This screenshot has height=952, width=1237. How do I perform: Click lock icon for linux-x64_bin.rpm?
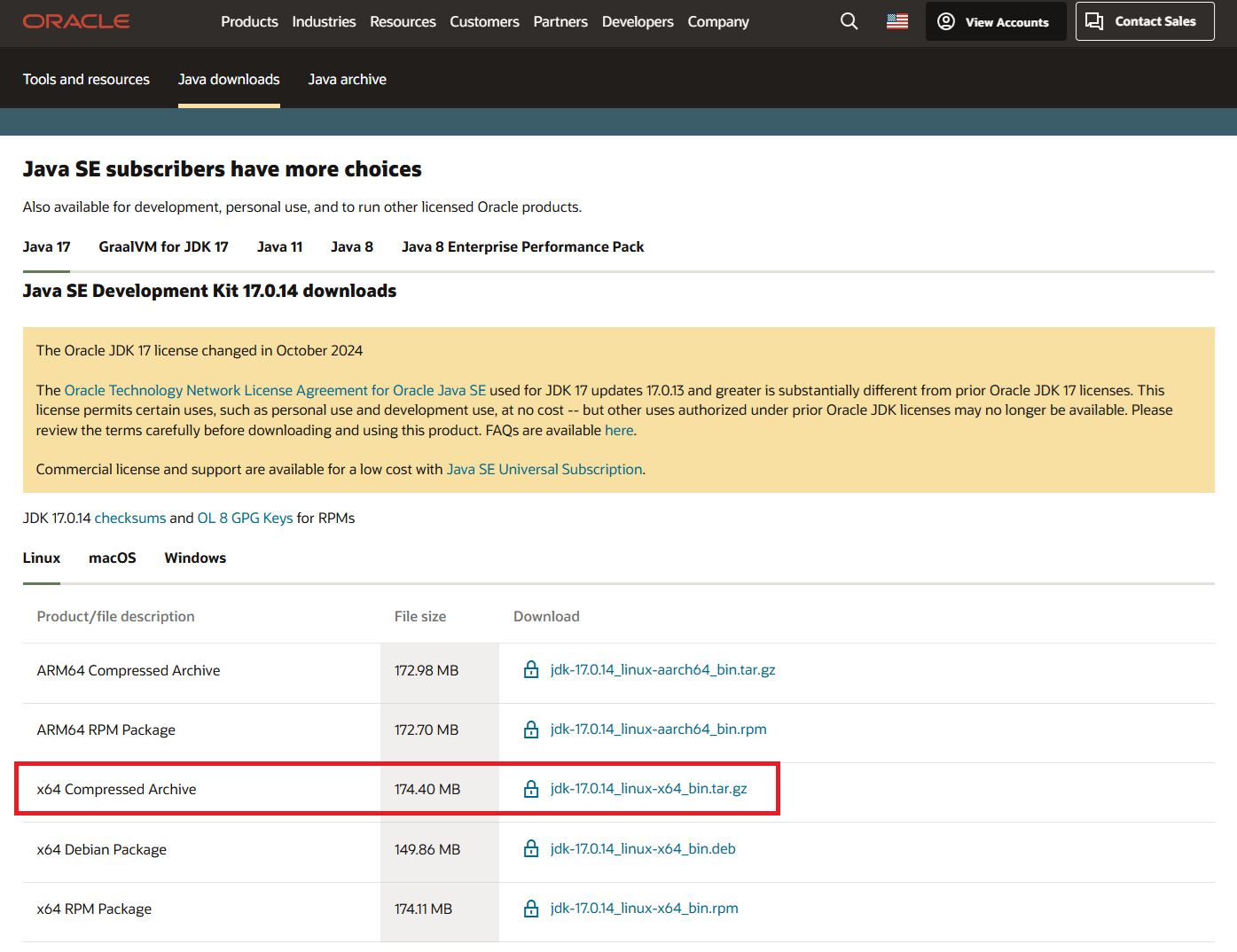531,908
